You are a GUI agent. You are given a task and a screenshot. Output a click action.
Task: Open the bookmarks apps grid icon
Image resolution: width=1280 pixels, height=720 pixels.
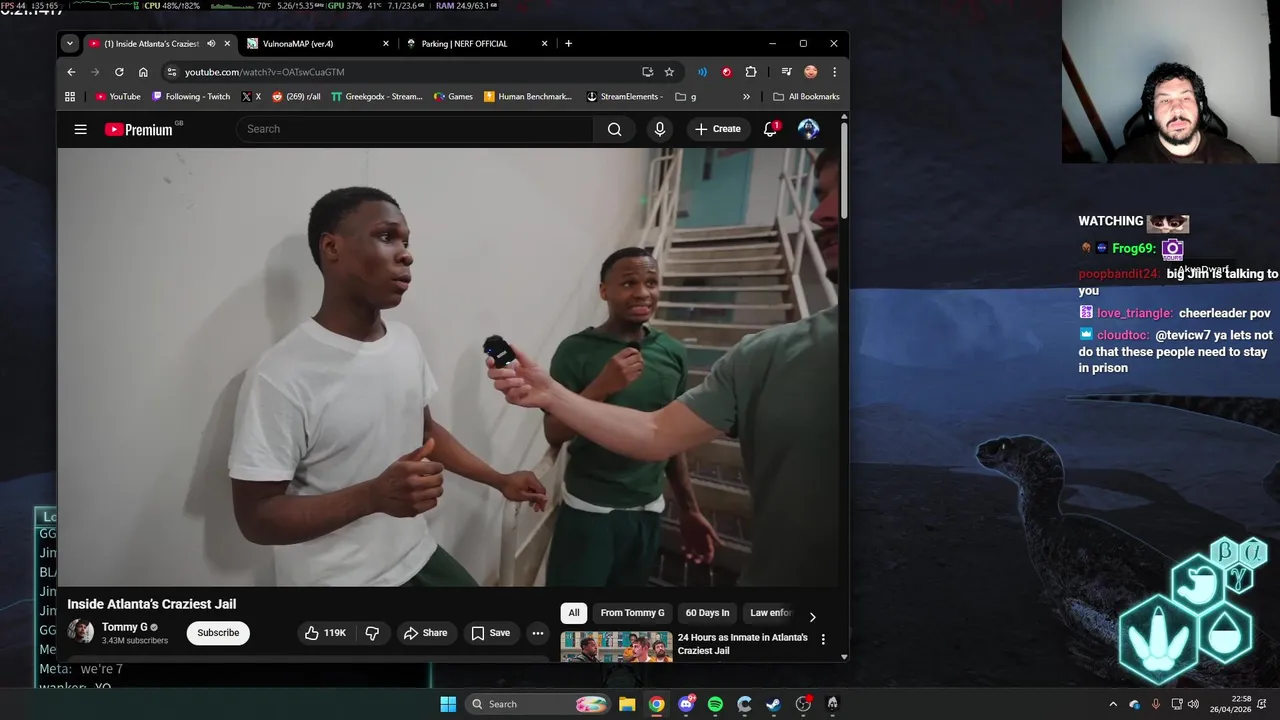coord(70,97)
